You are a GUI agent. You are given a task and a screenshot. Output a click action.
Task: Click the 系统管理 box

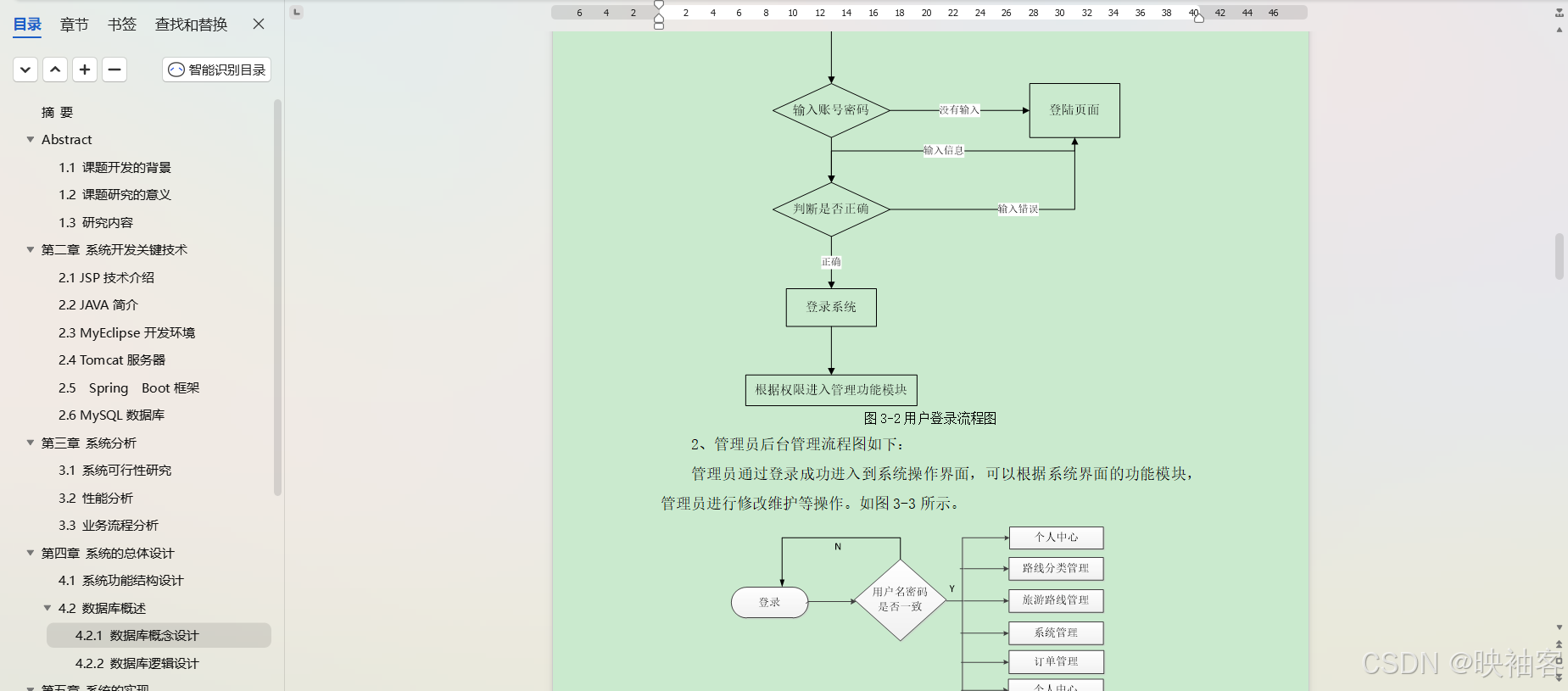click(x=1056, y=632)
